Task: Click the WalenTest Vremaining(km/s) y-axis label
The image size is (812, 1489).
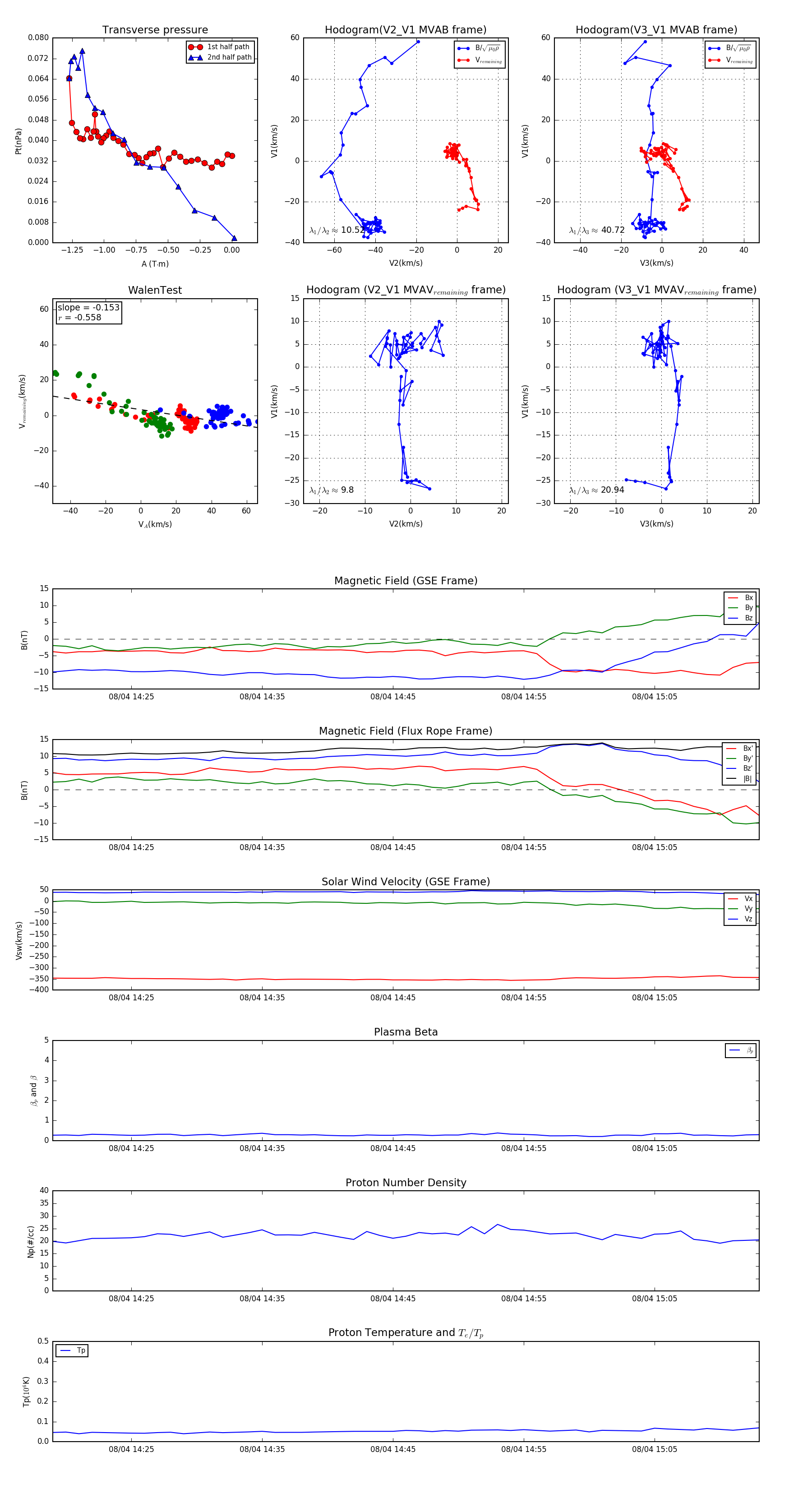Action: [x=23, y=401]
